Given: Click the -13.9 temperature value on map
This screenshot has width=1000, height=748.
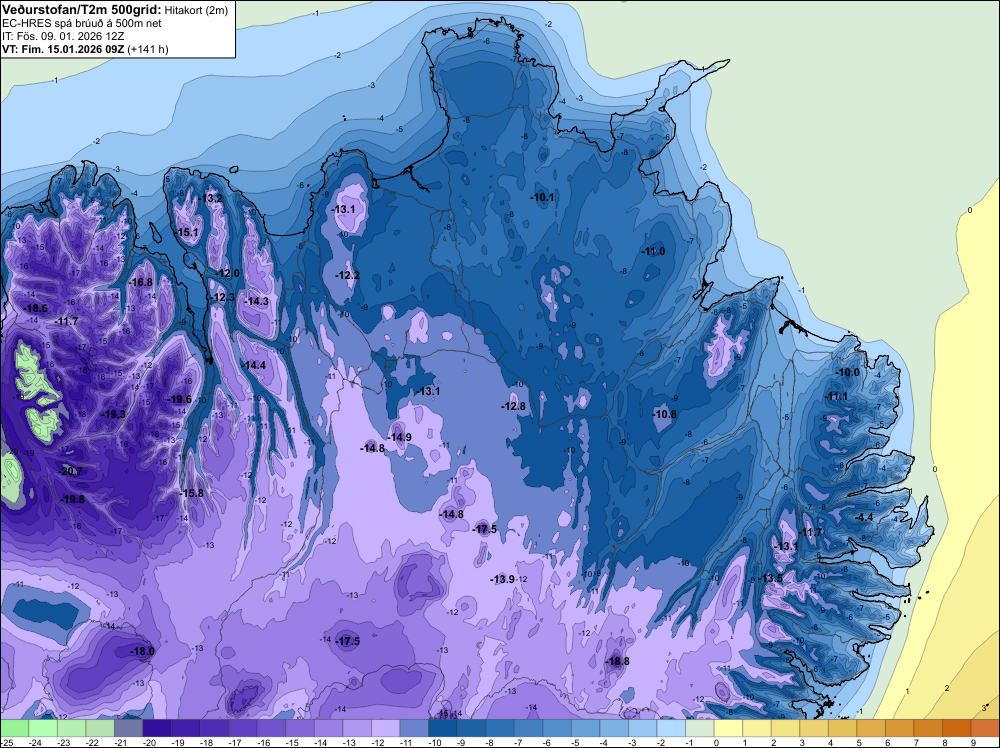Looking at the screenshot, I should (x=502, y=579).
